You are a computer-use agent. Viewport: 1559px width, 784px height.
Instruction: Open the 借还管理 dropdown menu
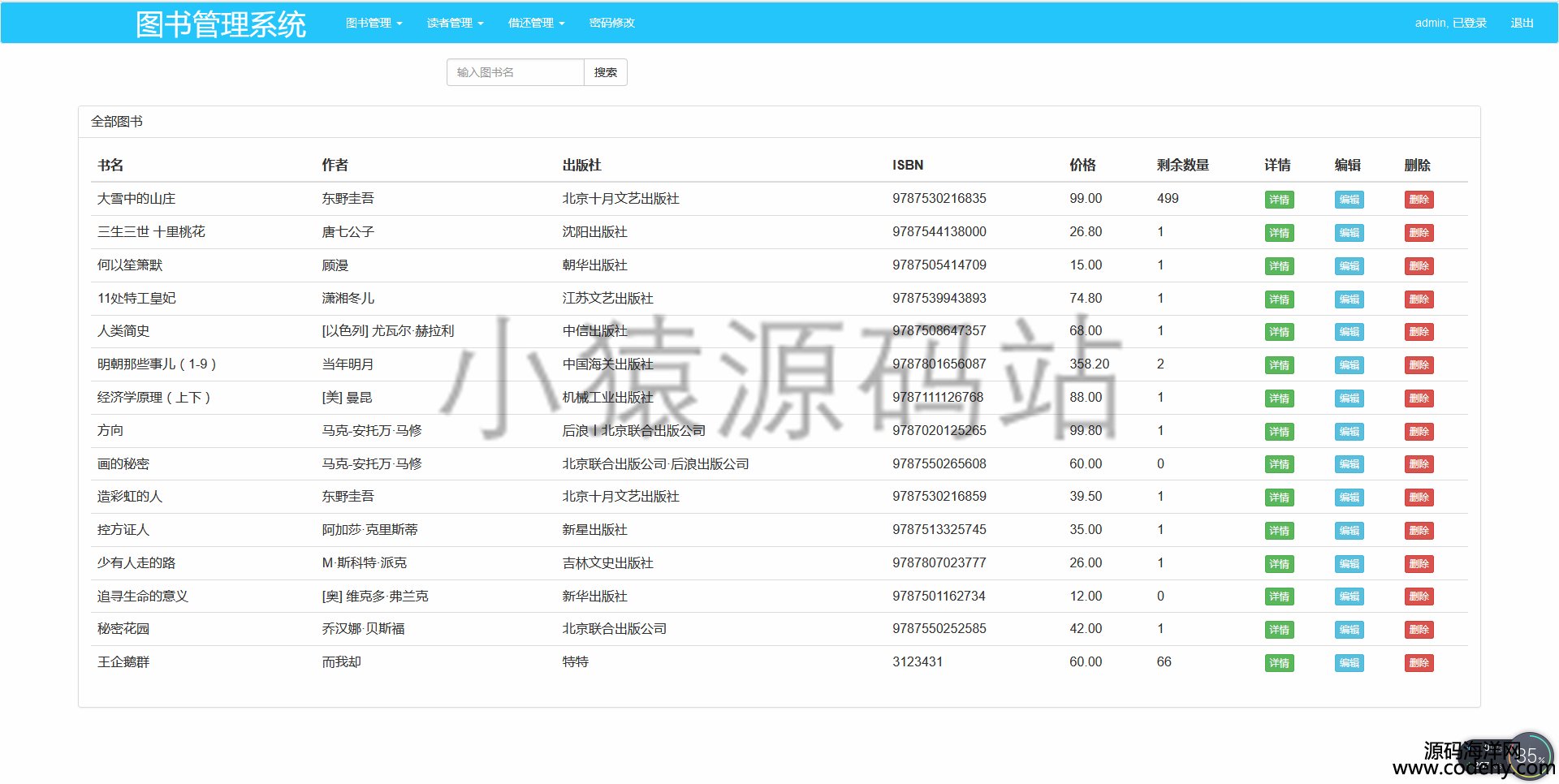click(x=536, y=23)
